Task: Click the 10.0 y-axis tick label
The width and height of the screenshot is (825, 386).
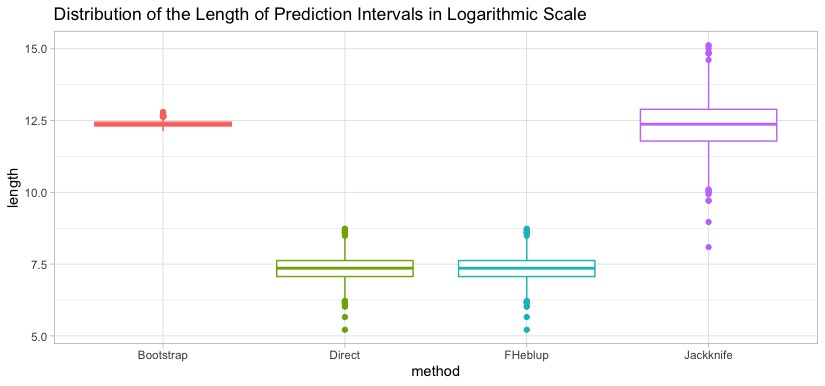Action: (x=35, y=192)
